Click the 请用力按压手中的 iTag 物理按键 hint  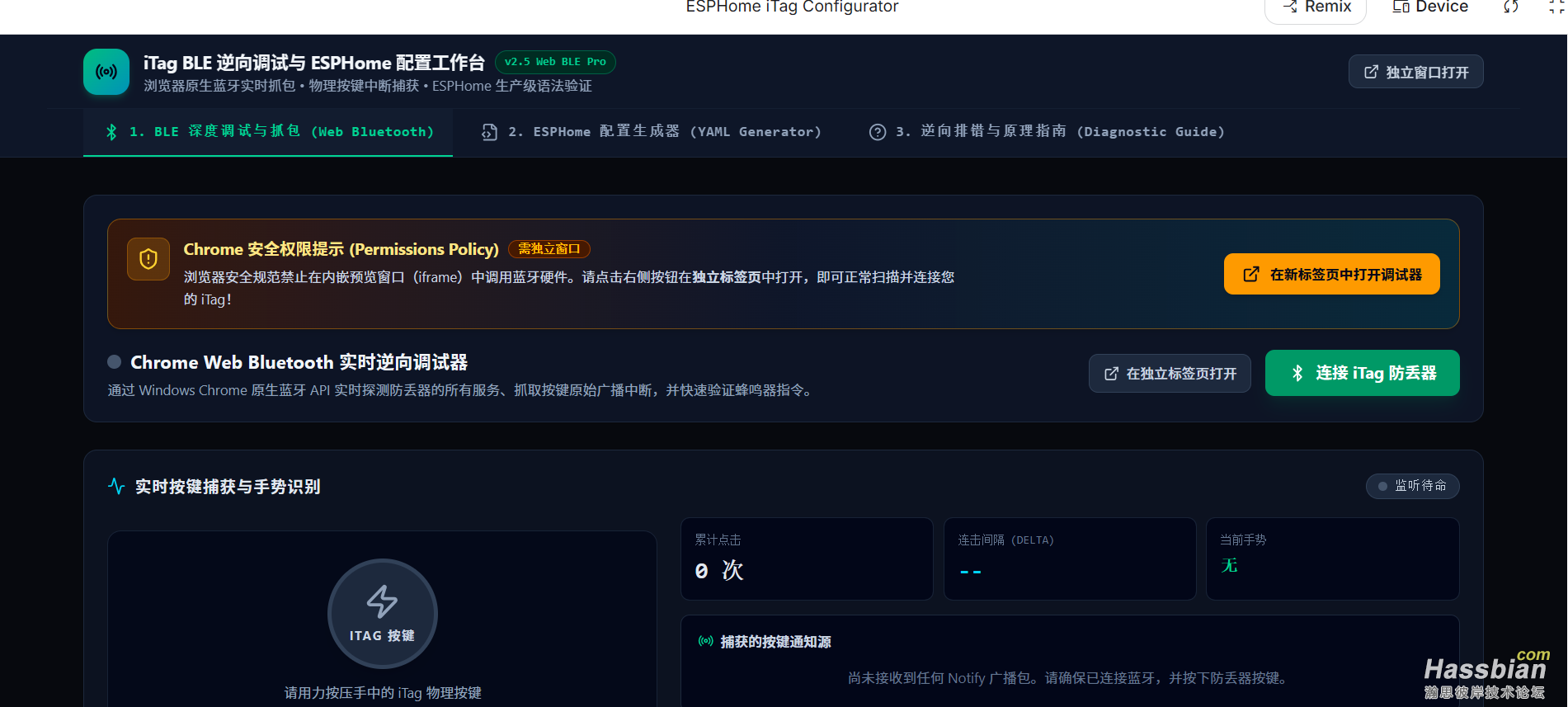click(x=383, y=693)
